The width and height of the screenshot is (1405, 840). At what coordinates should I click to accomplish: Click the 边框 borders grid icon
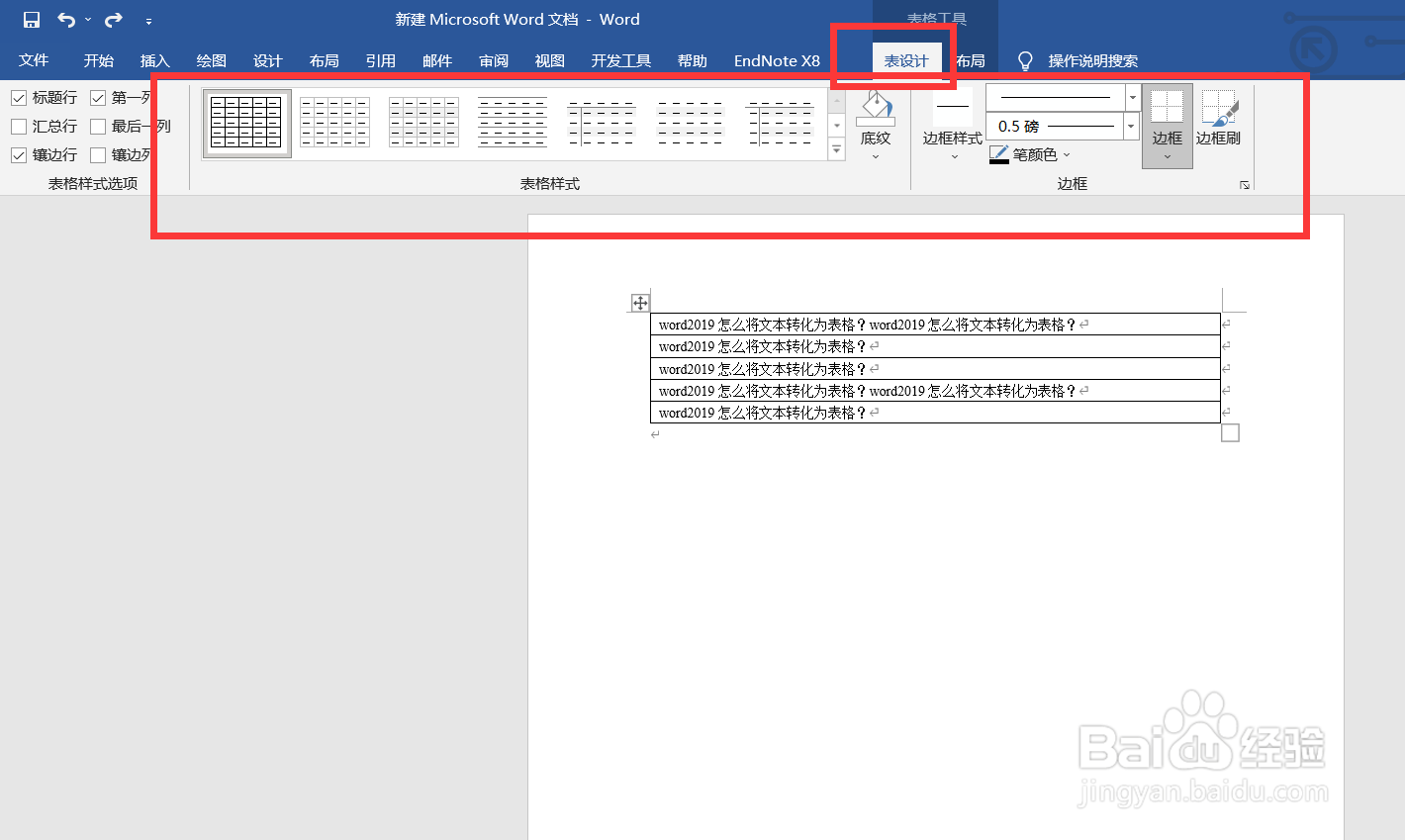click(1168, 106)
